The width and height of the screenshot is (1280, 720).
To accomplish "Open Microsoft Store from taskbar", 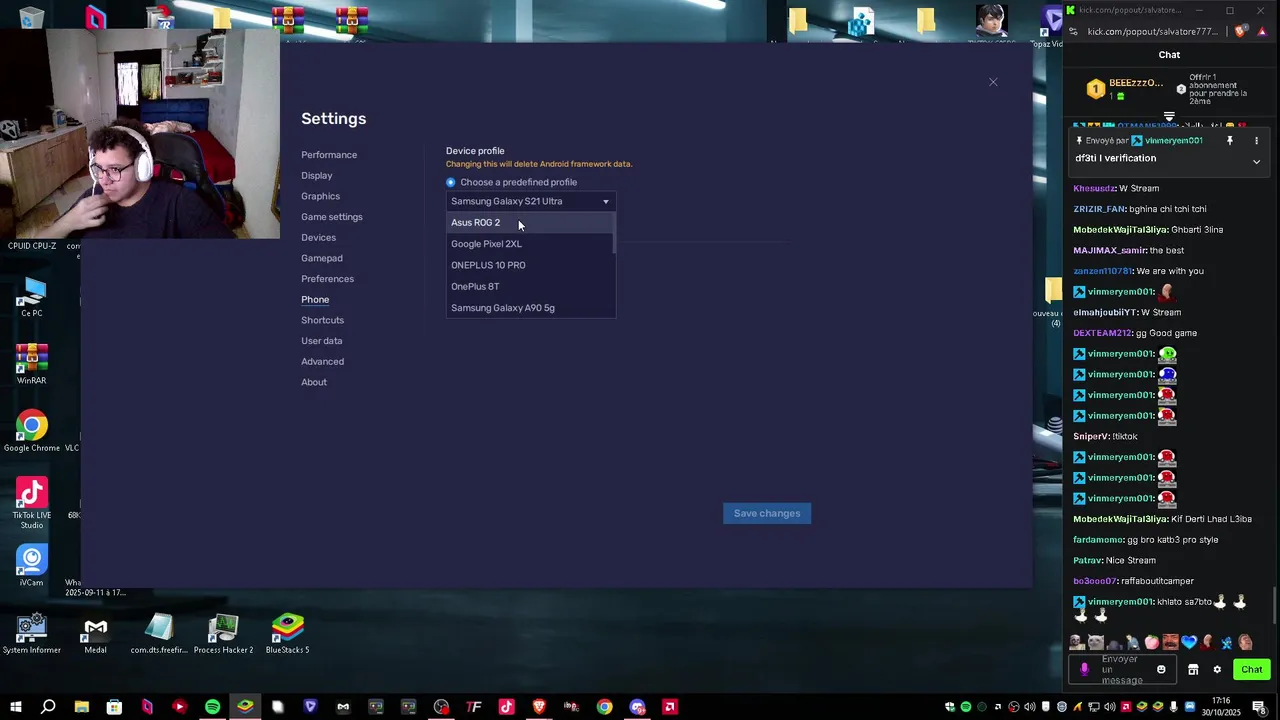I will tap(114, 707).
